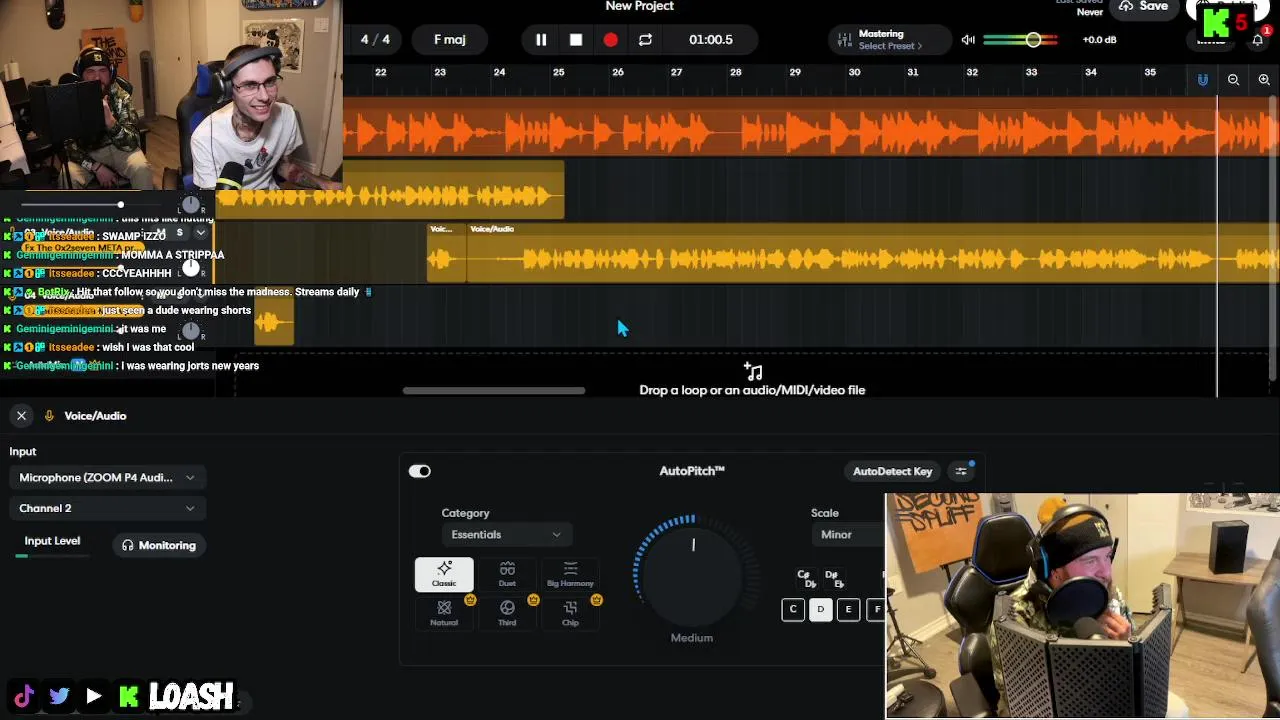Zoom in the timeline
Image resolution: width=1280 pixels, height=720 pixels.
[x=1264, y=80]
